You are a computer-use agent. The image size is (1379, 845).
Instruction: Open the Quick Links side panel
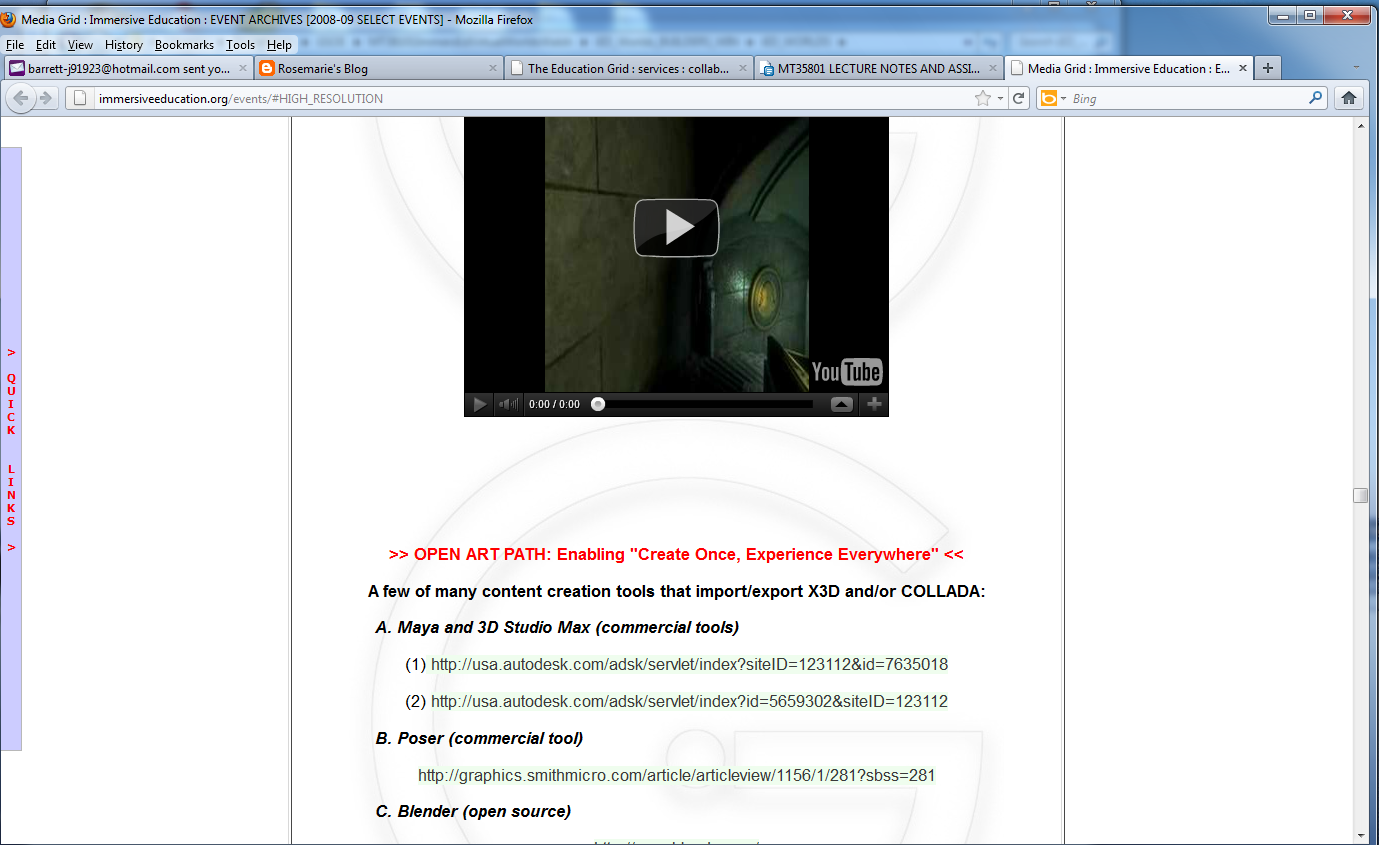click(x=11, y=449)
